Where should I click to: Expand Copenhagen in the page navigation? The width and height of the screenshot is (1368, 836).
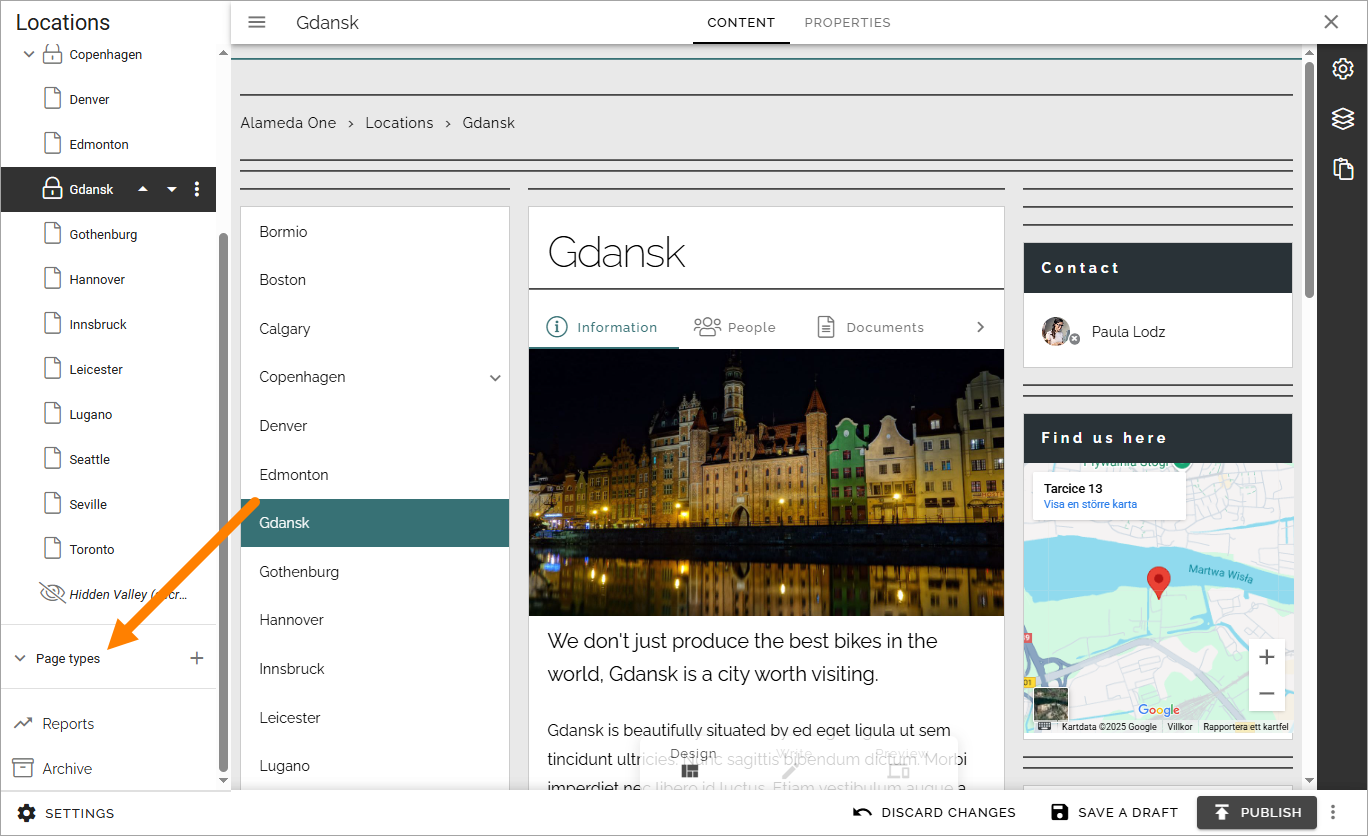tap(495, 378)
